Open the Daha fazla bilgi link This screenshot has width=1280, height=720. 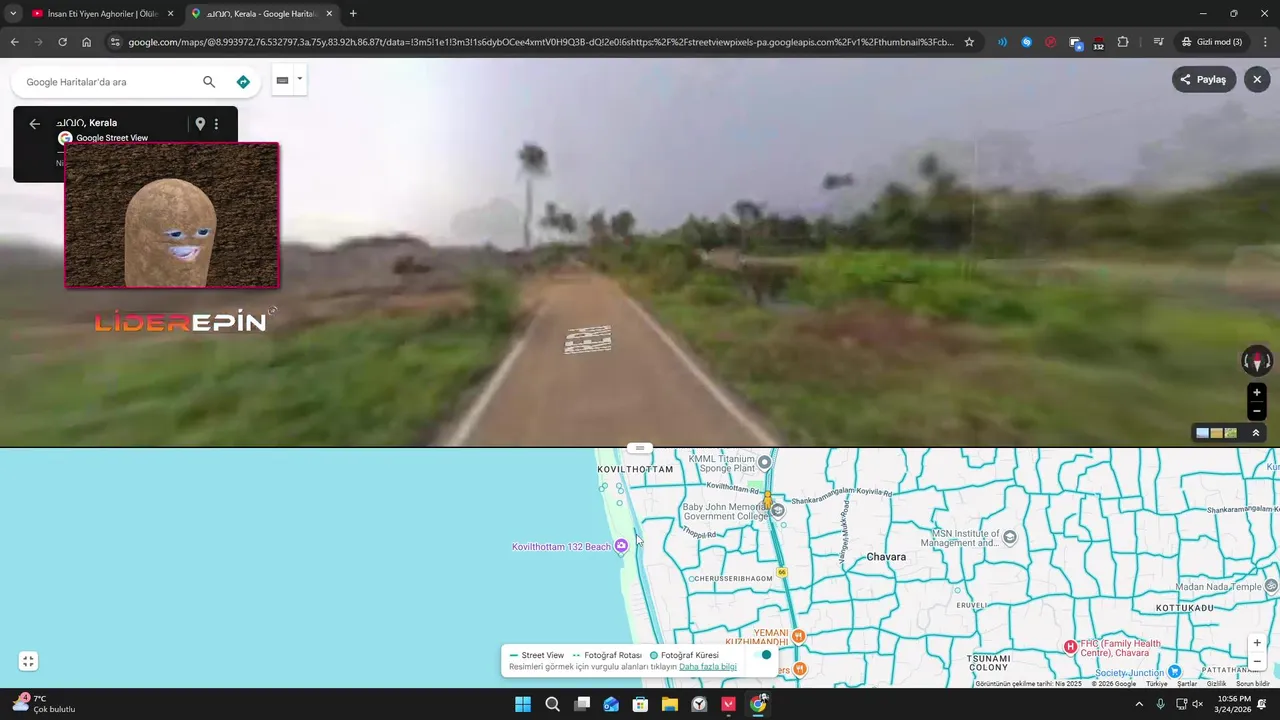pos(708,667)
